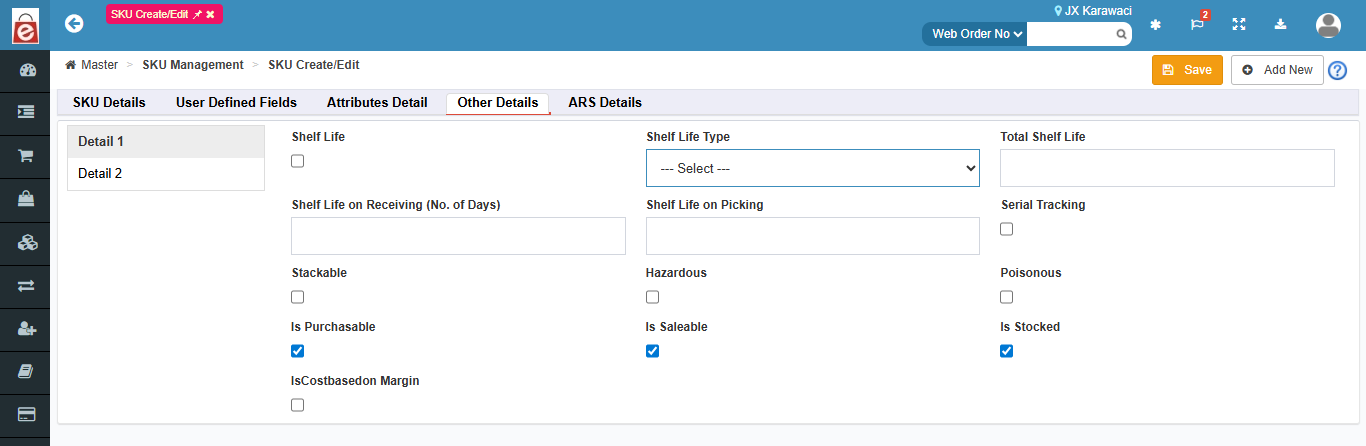This screenshot has height=446, width=1366.
Task: Click the blue help question mark icon
Action: pos(1337,70)
